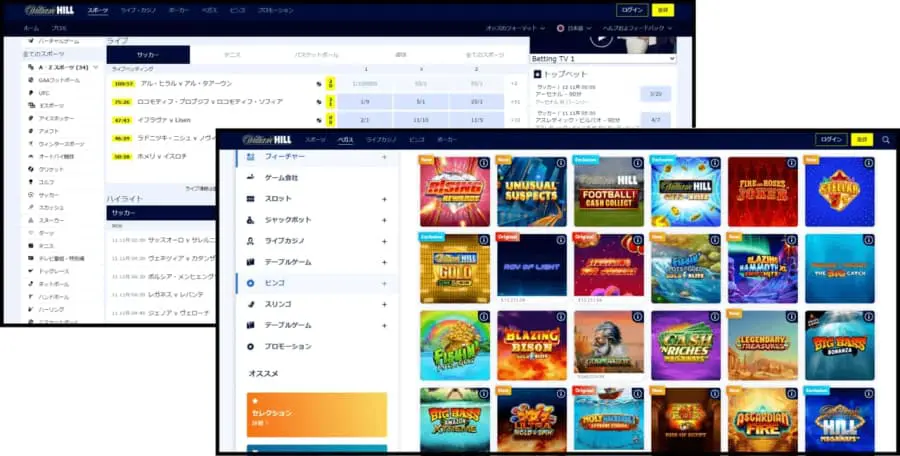Expand the フィーチャー category plus sign

[x=384, y=157]
